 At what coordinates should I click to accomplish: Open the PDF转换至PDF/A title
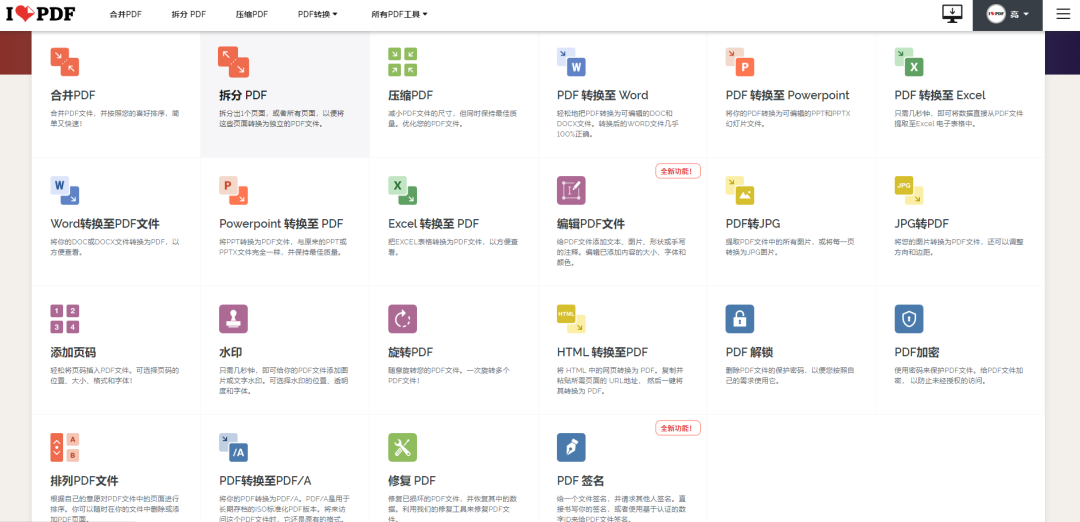coord(265,481)
